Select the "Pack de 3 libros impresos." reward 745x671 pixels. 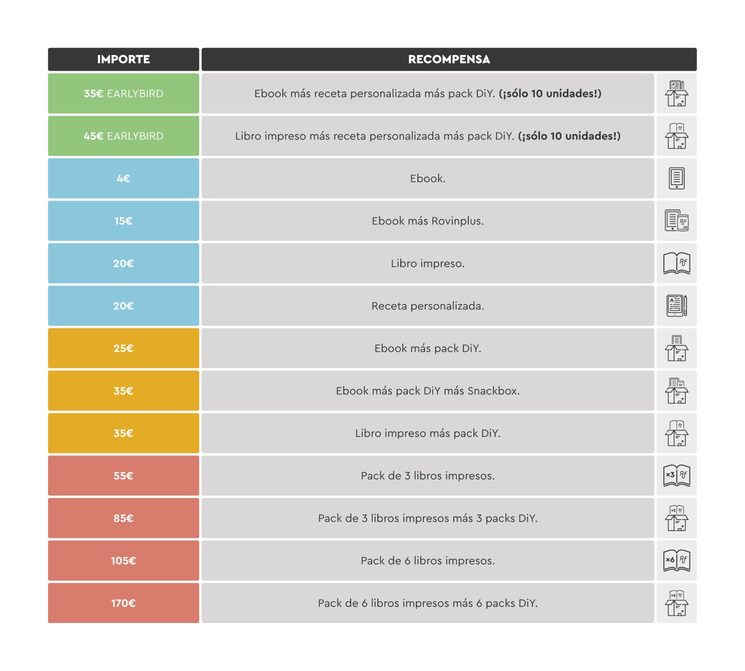(428, 476)
